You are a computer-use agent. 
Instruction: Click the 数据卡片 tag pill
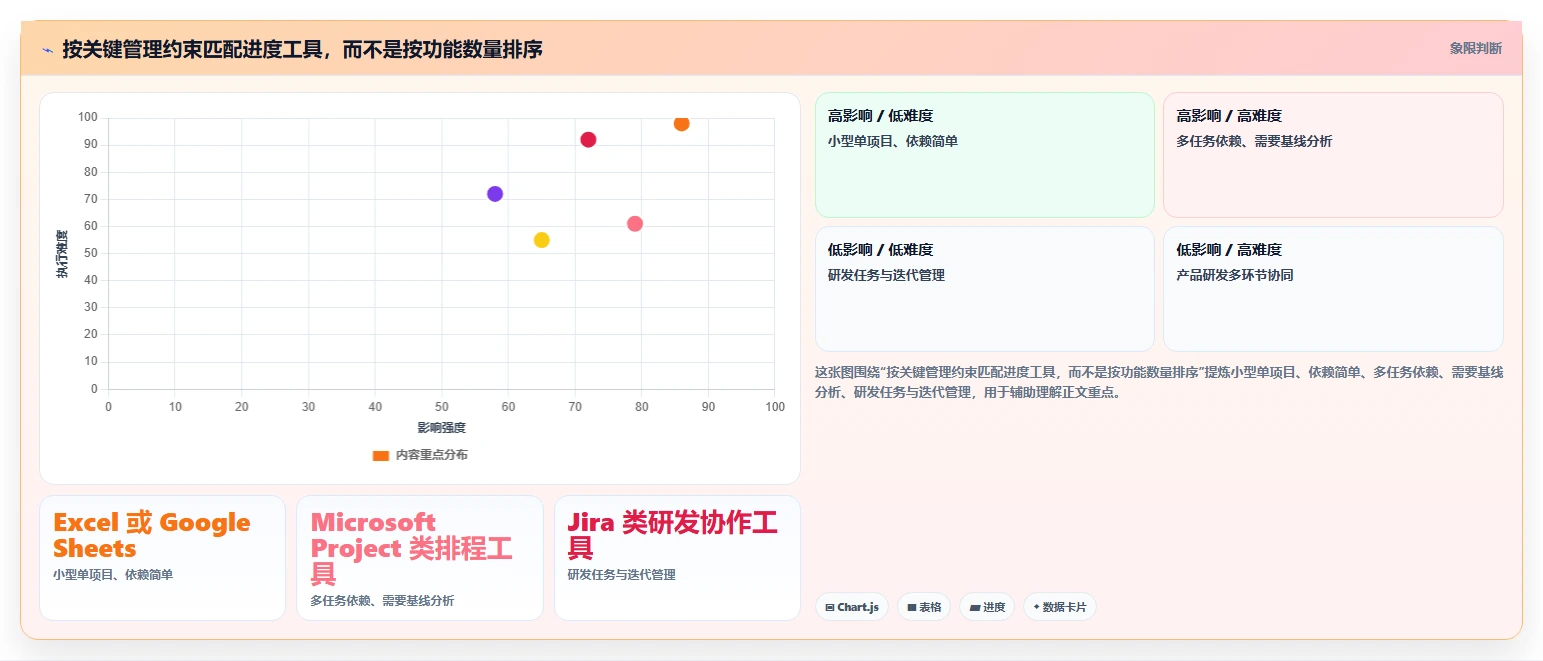[x=1060, y=607]
